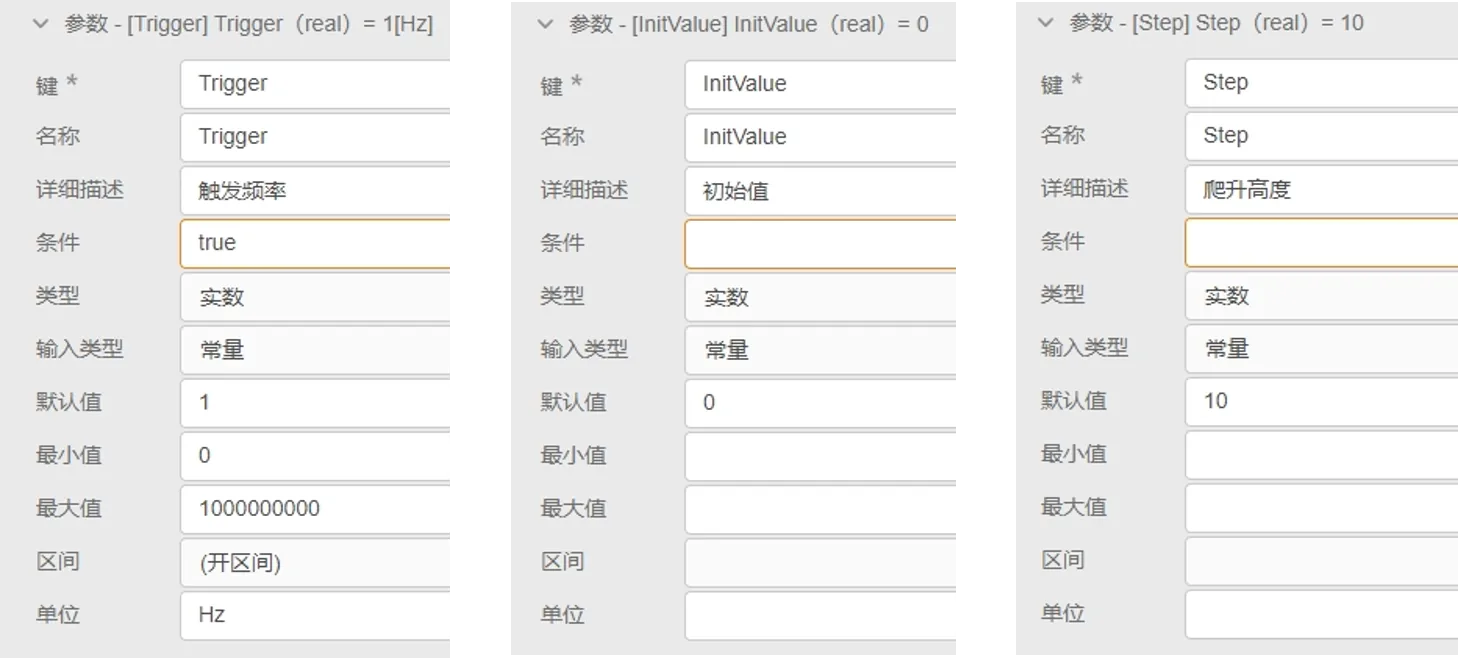Click the Trigger name field
Screen dimensions: 1458x658
(x=317, y=137)
